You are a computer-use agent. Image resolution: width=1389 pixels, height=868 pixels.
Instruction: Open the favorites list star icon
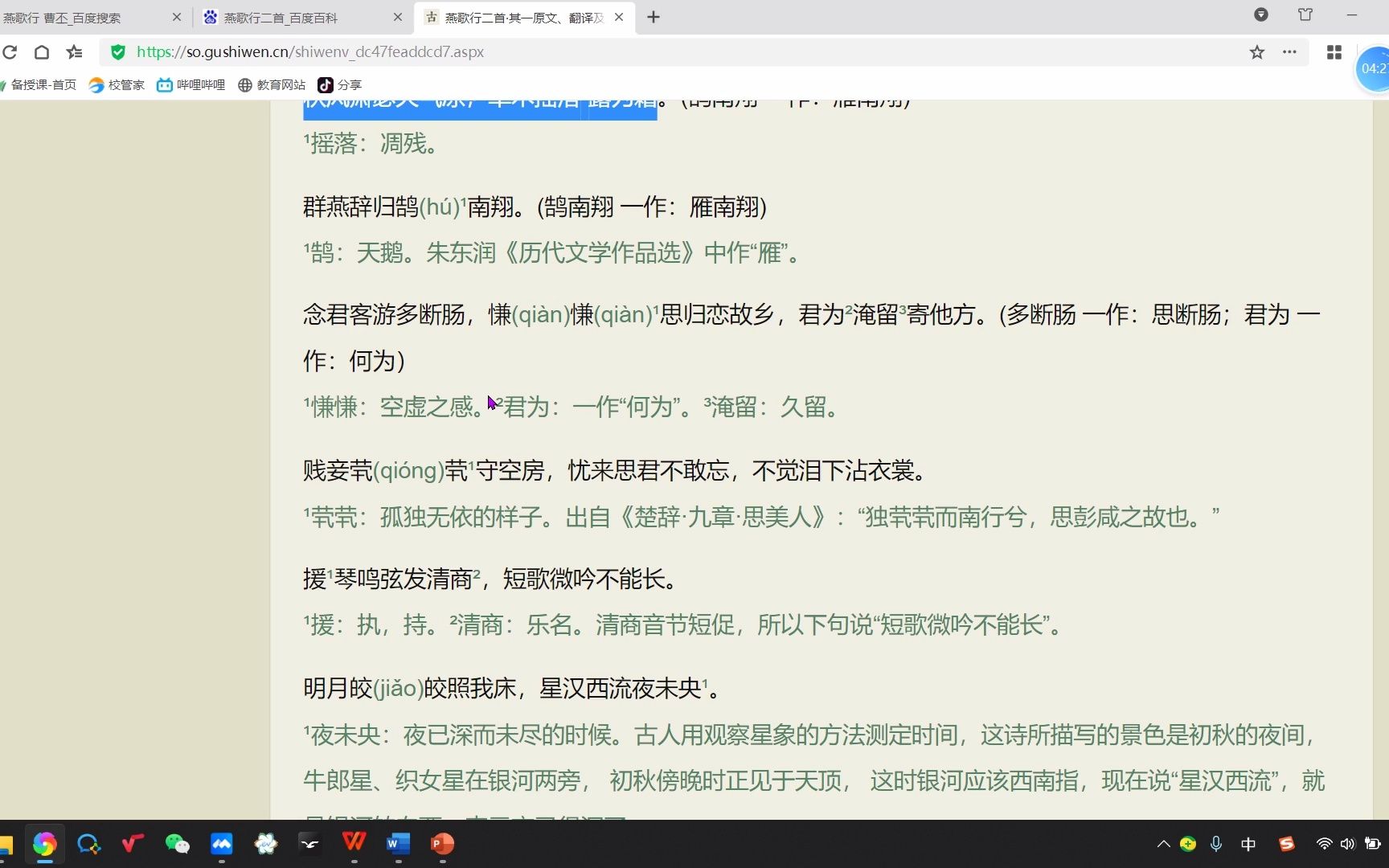tap(75, 52)
